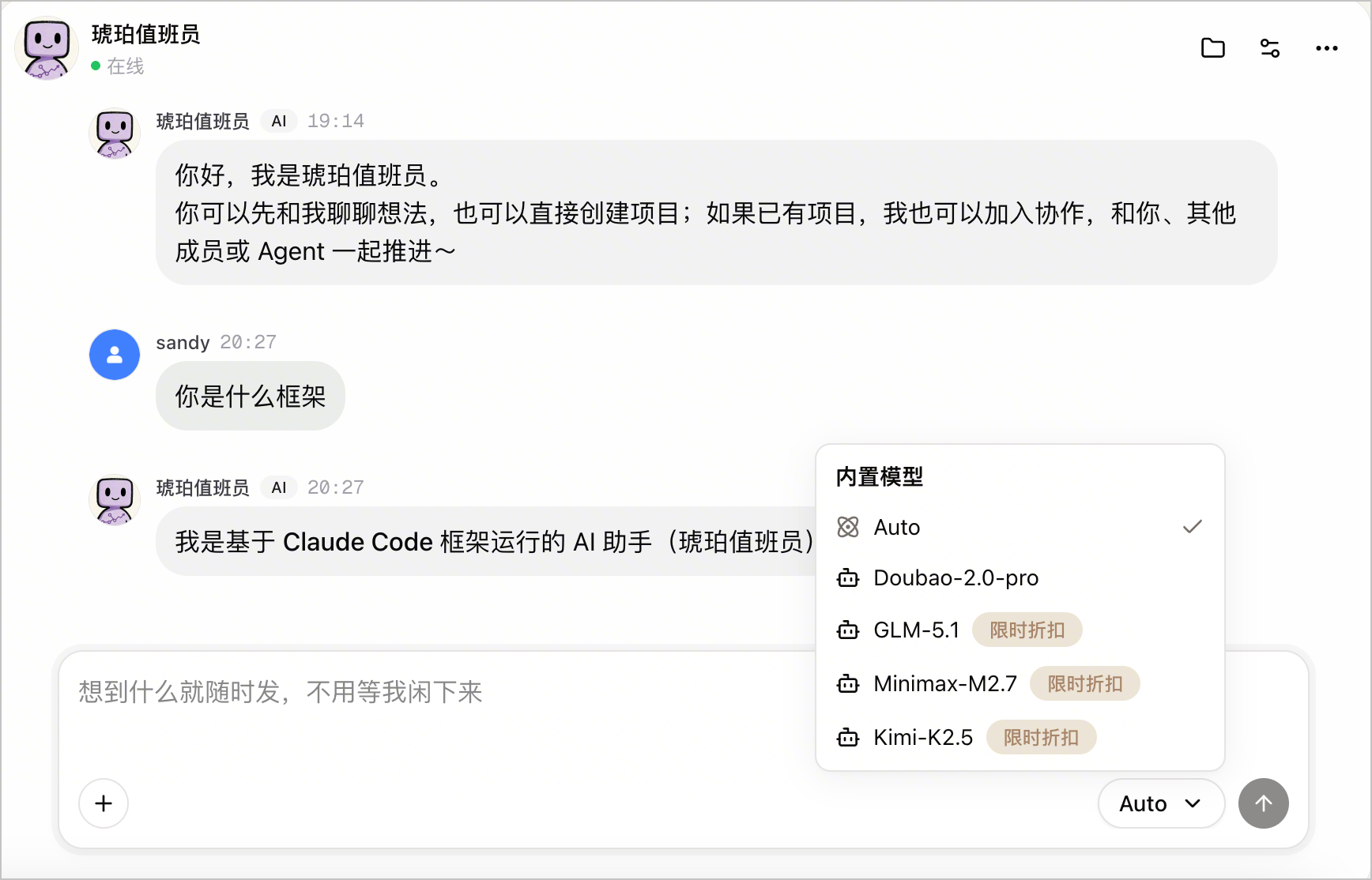Click the 在线 online status indicator
This screenshot has width=1372, height=880.
117,66
